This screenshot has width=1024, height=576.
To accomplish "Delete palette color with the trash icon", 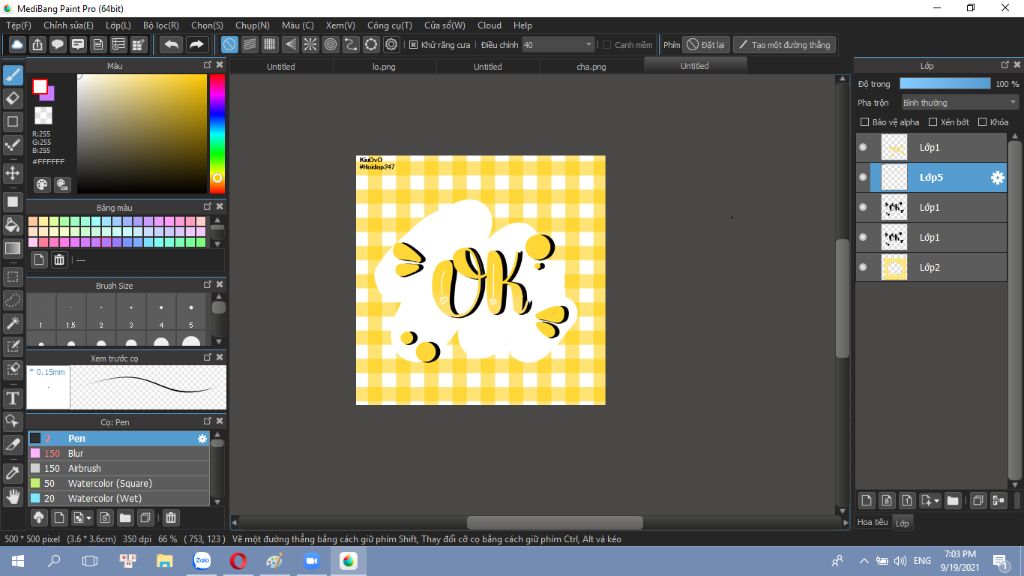I will click(59, 260).
